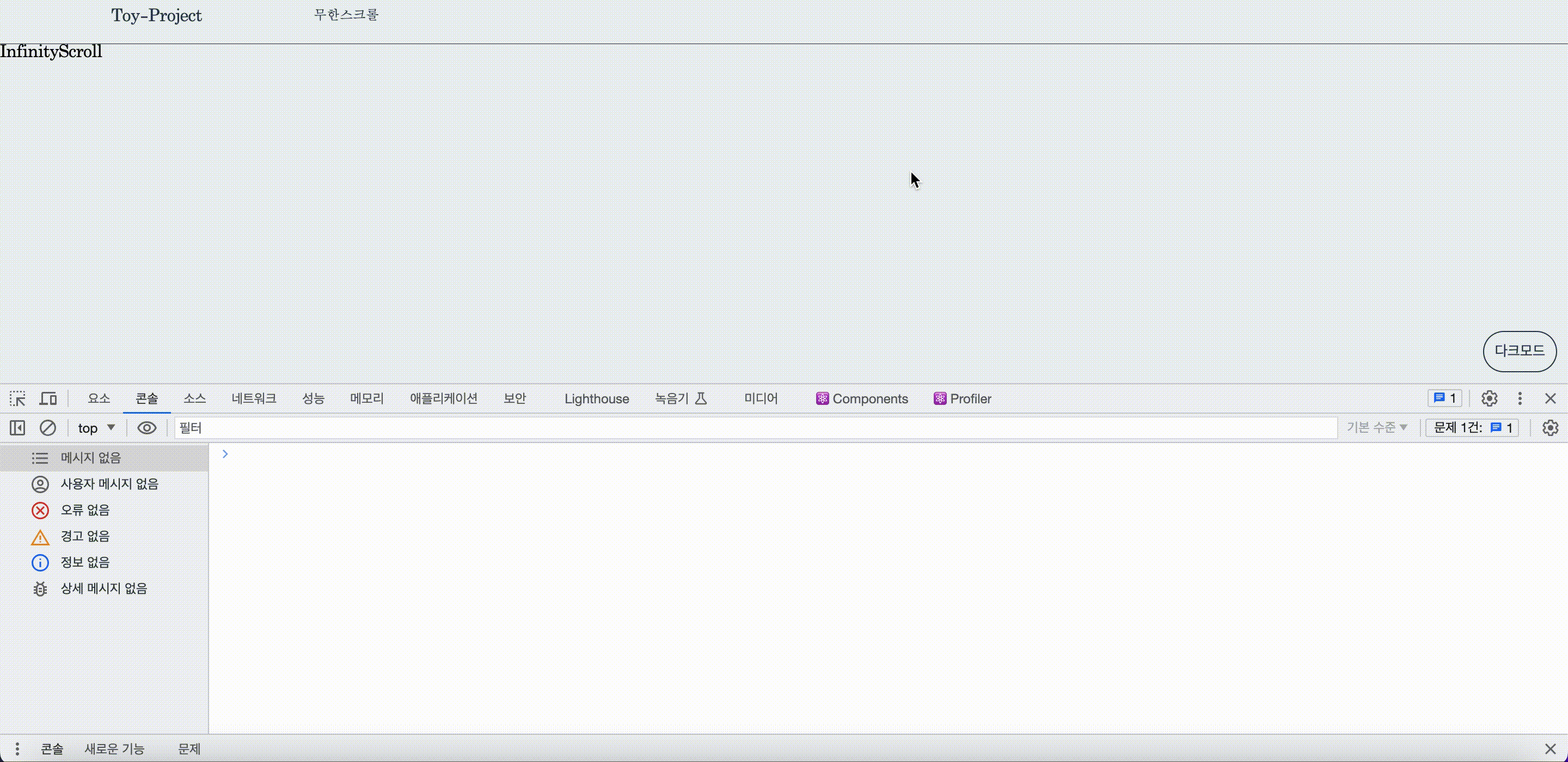The width and height of the screenshot is (1568, 762).
Task: Open the top context dropdown
Action: tap(96, 428)
